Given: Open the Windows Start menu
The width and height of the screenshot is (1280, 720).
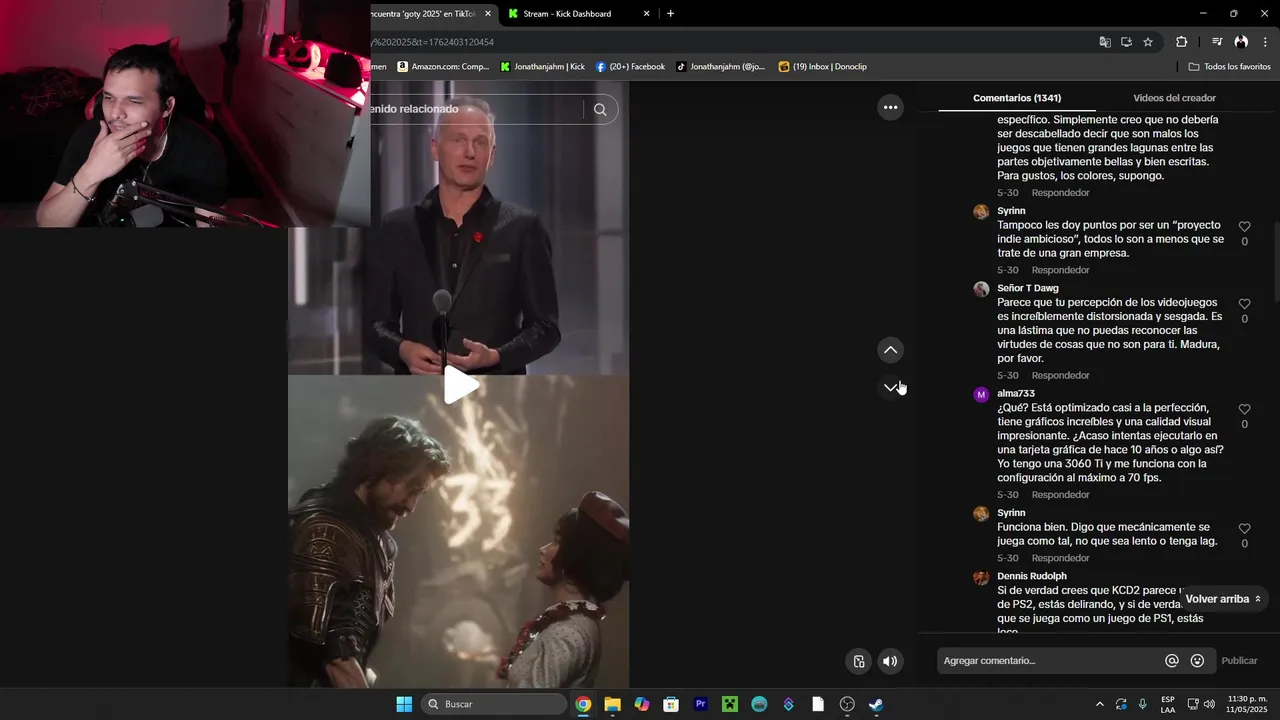Looking at the screenshot, I should point(404,704).
